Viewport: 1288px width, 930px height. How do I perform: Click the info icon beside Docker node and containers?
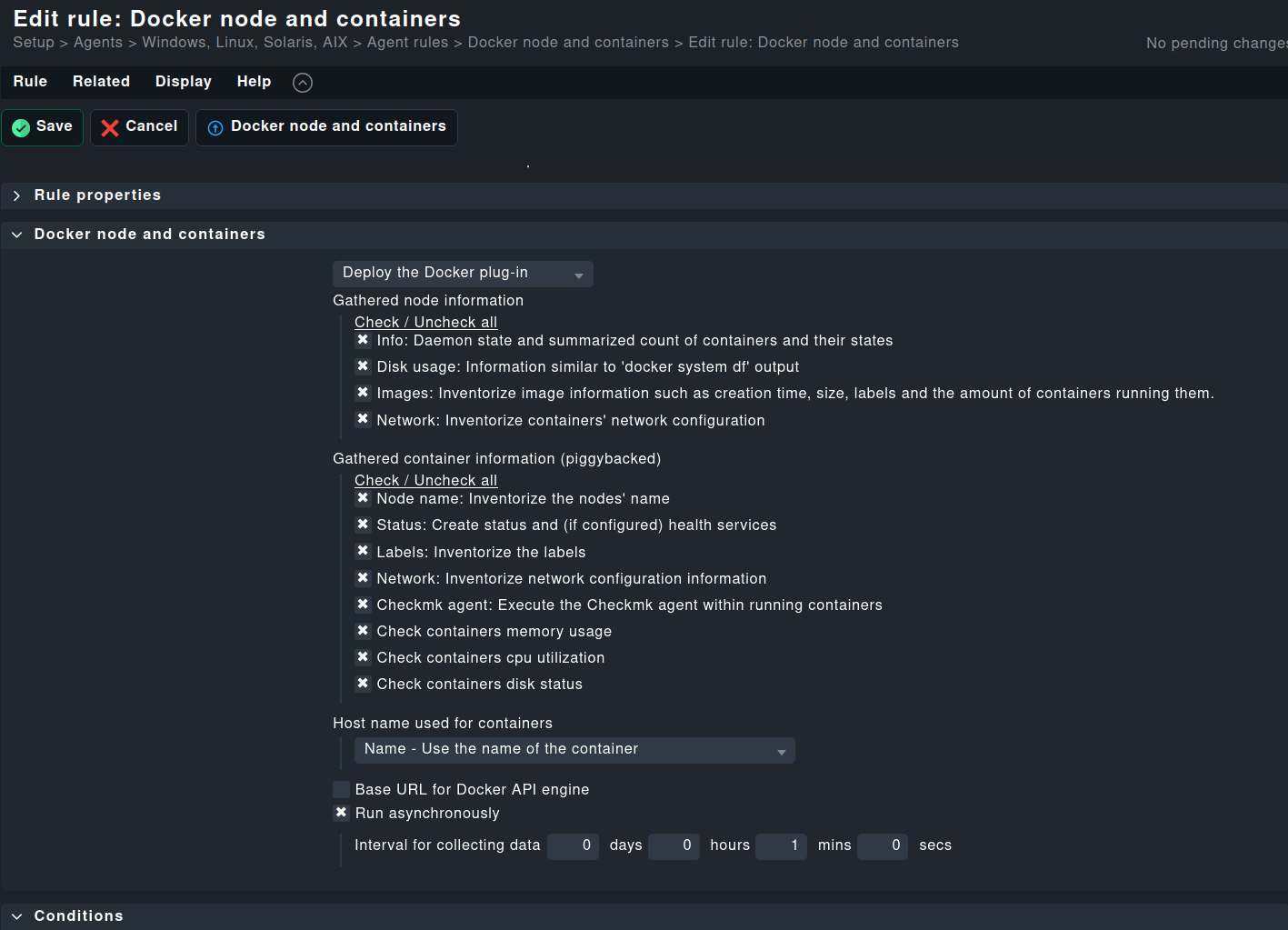tap(215, 128)
